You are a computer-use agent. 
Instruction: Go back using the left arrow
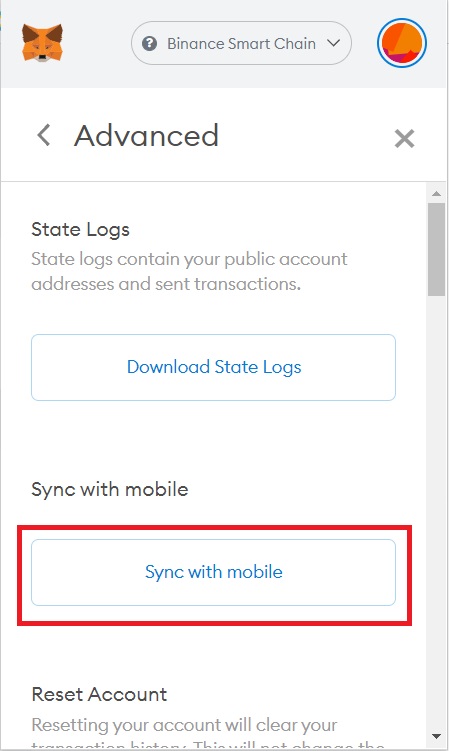pyautogui.click(x=44, y=135)
